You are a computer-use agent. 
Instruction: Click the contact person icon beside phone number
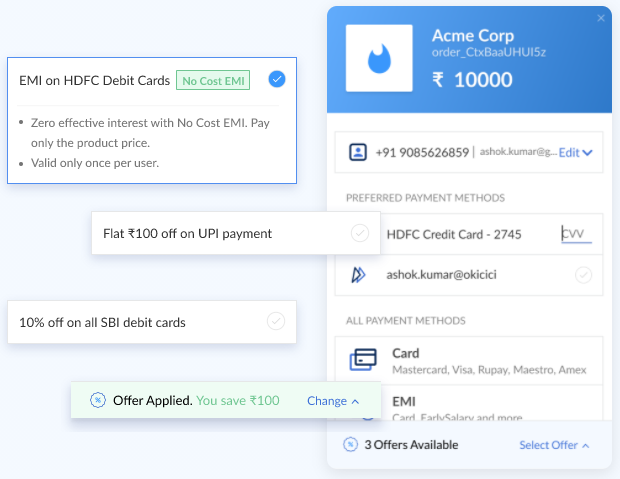tap(358, 152)
